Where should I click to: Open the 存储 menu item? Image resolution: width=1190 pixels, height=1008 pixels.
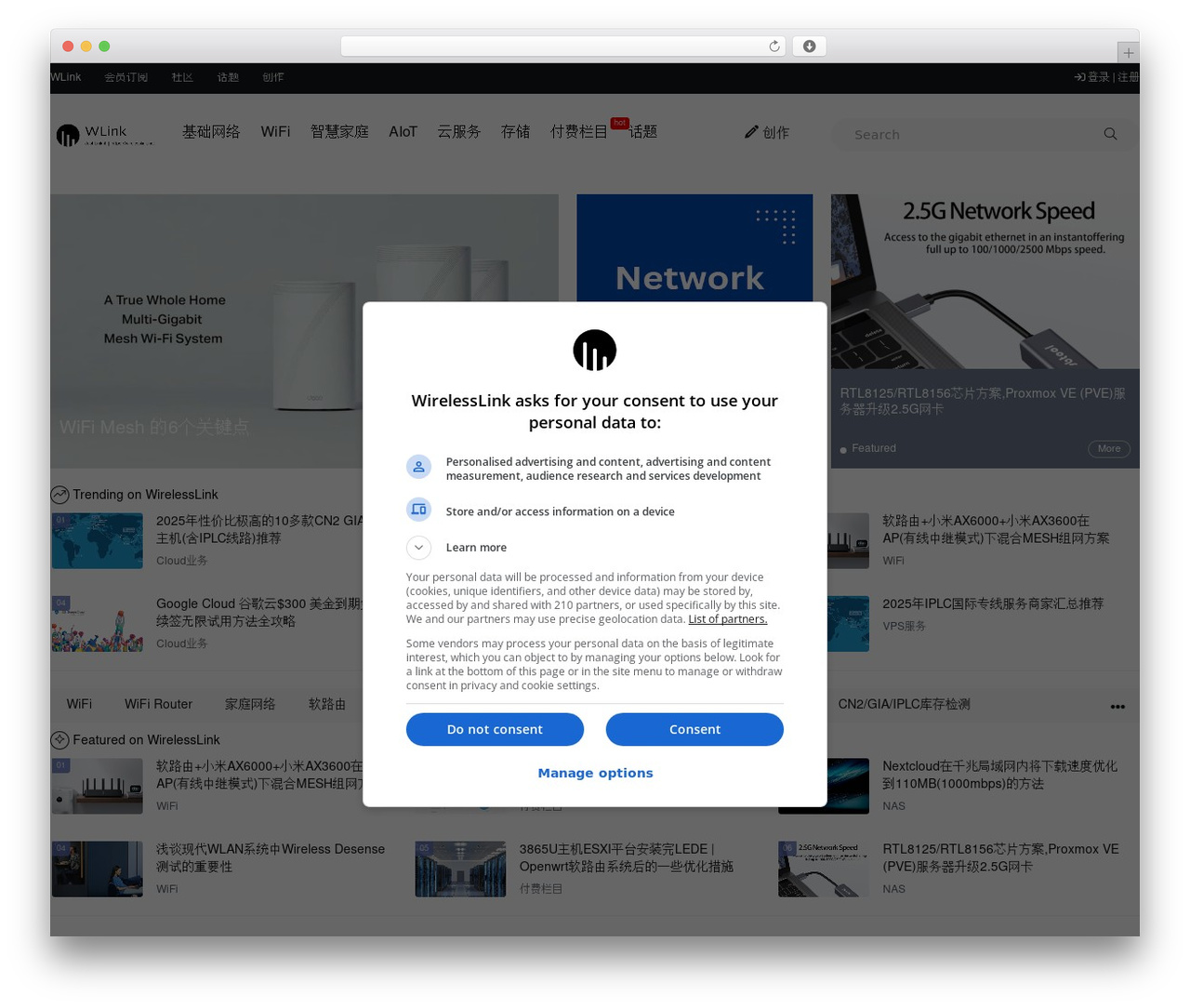click(x=515, y=132)
